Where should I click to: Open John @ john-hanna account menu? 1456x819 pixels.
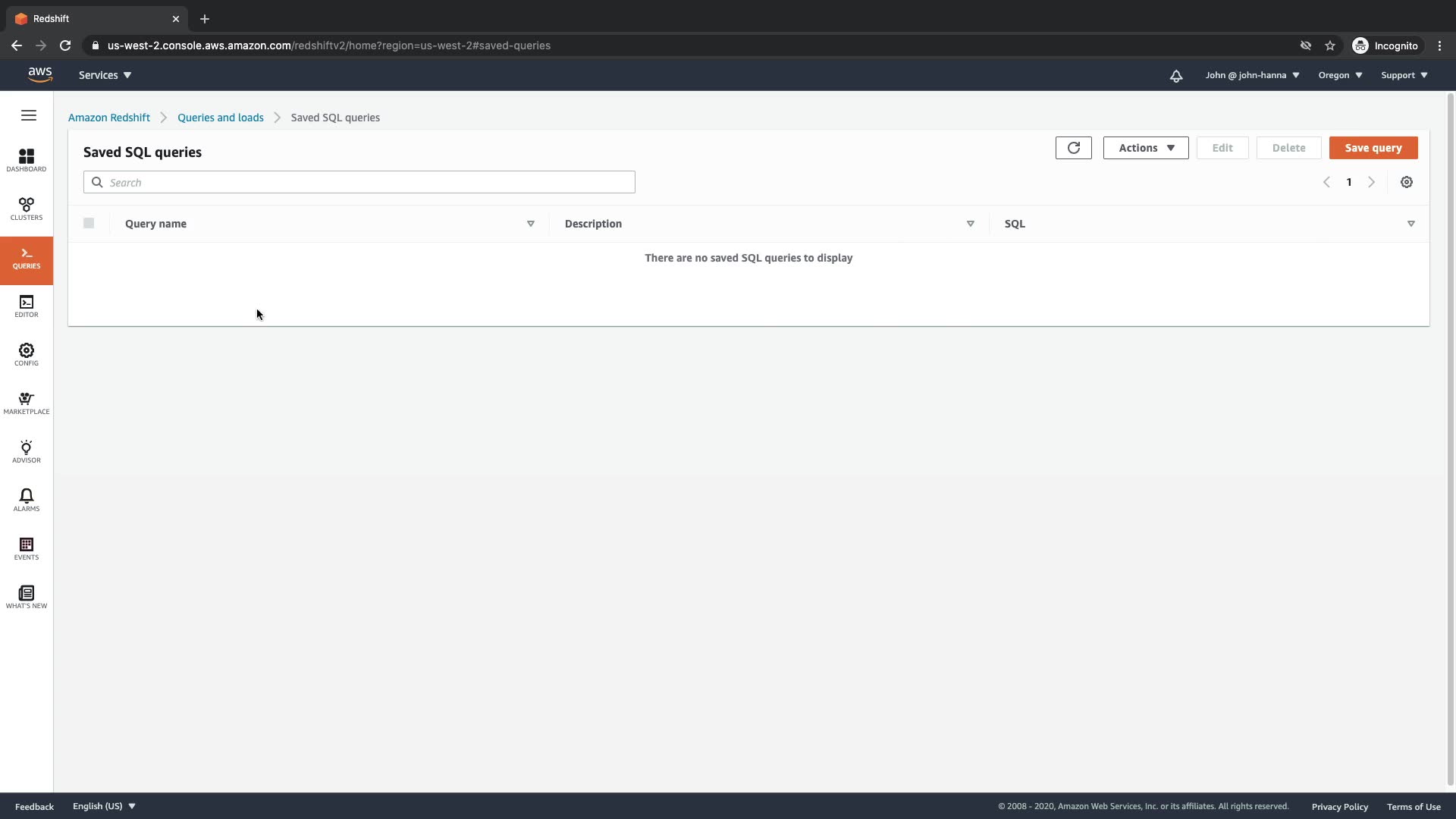tap(1252, 75)
